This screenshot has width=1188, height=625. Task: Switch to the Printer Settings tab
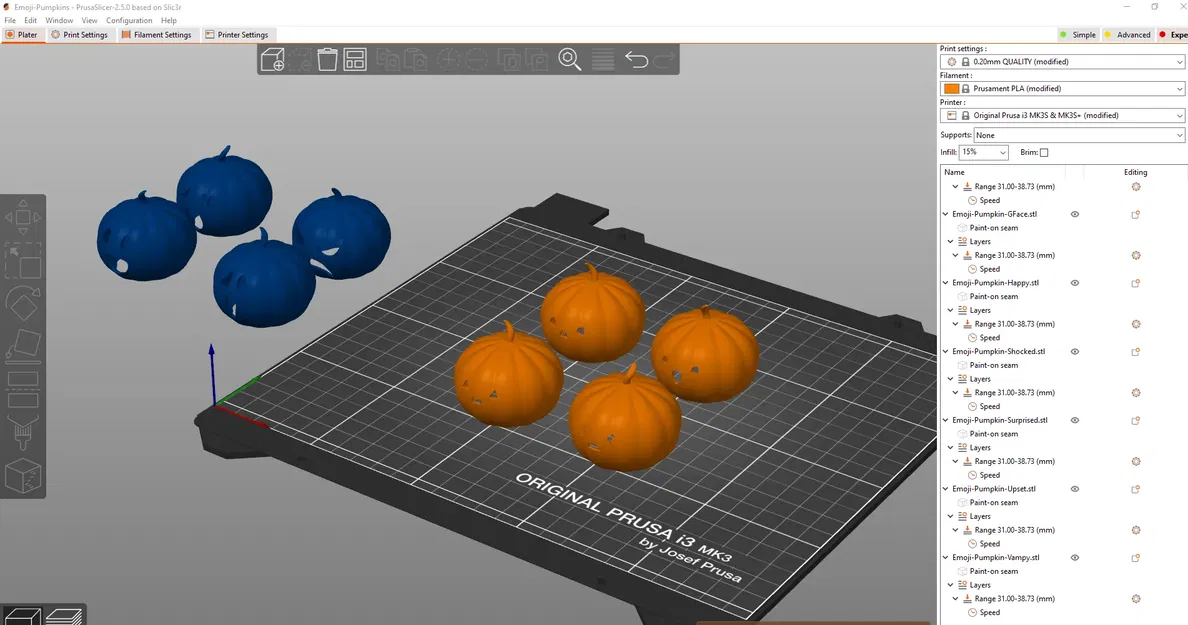point(237,35)
